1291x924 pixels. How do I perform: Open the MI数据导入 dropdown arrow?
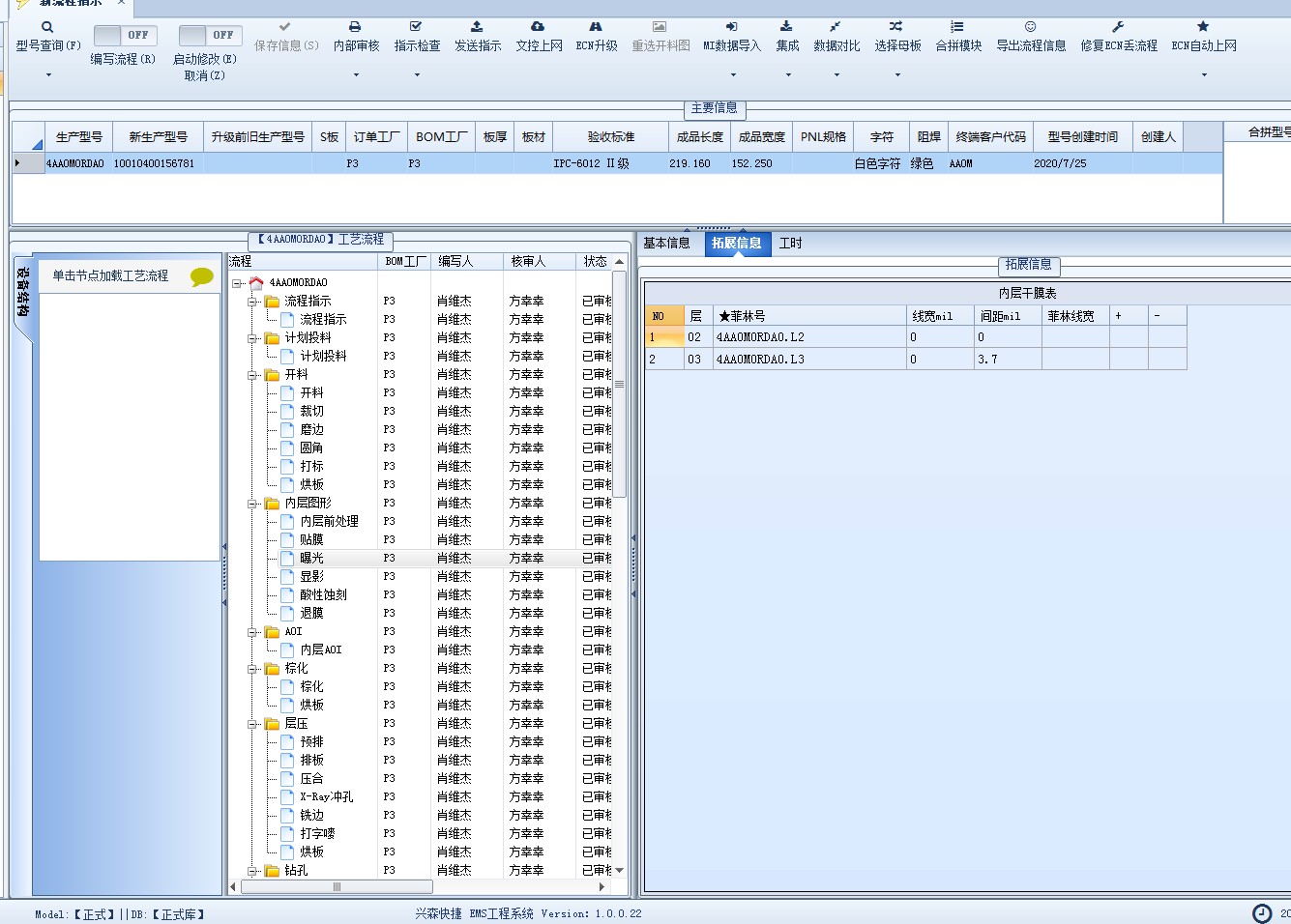click(x=733, y=74)
